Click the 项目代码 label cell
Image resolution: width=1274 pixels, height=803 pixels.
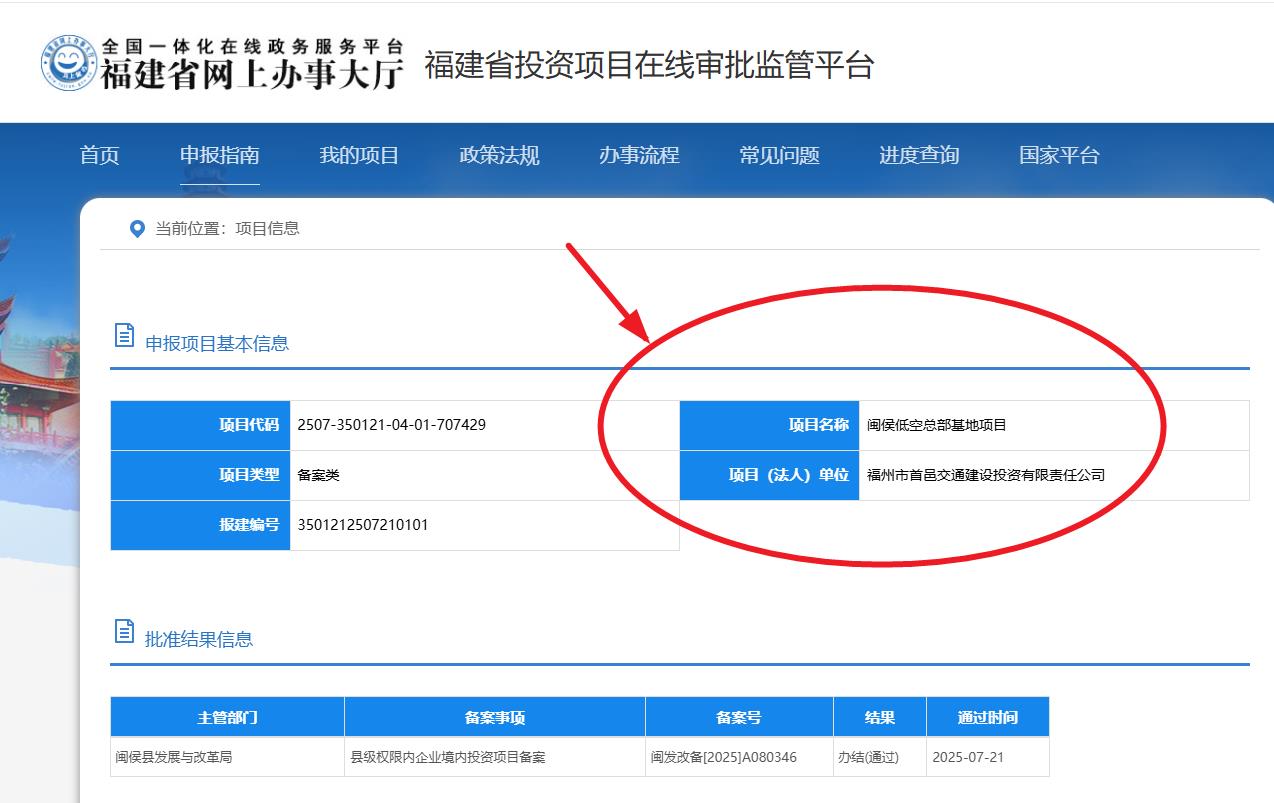click(x=200, y=425)
